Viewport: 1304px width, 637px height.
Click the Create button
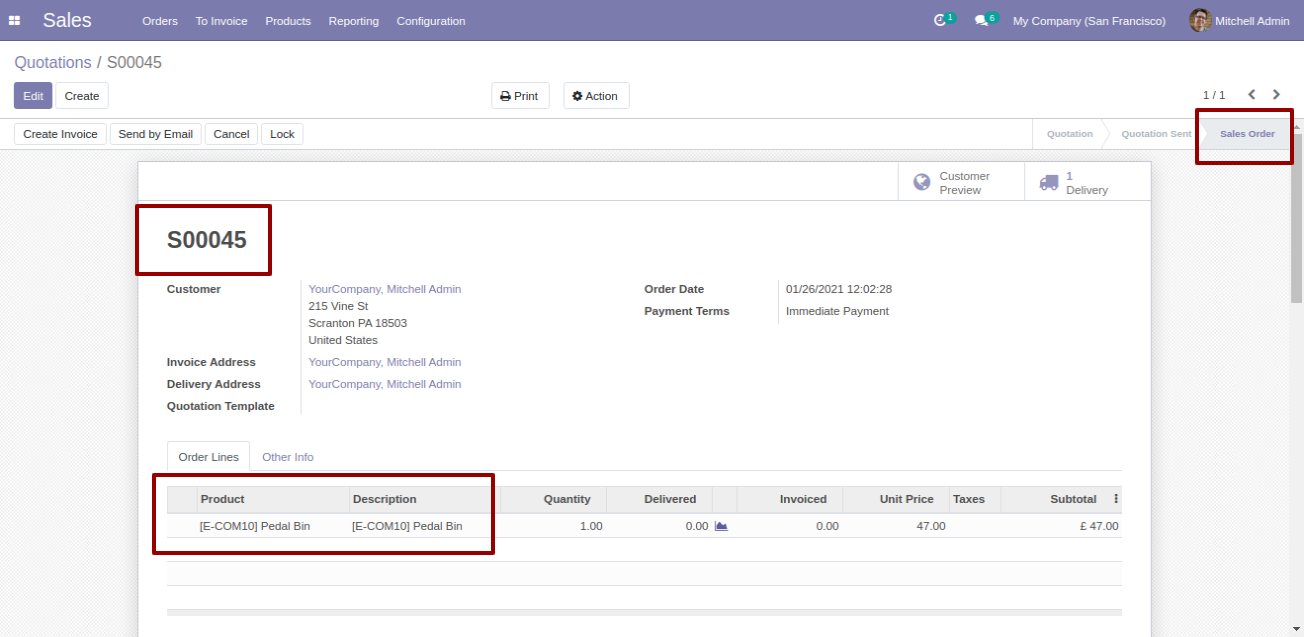[x=82, y=96]
